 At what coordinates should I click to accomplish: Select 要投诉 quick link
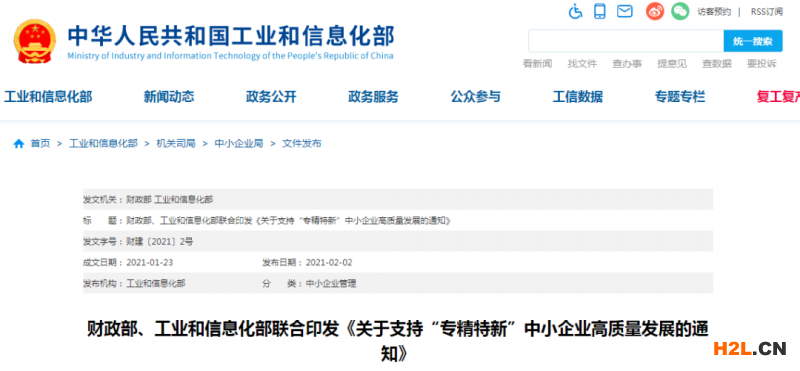pos(762,64)
